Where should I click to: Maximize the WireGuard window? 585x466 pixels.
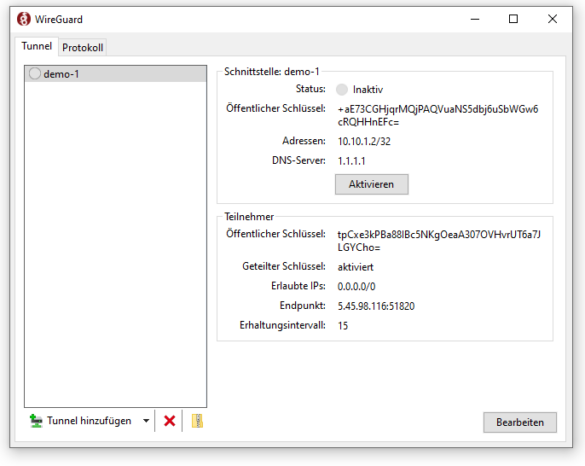(513, 19)
